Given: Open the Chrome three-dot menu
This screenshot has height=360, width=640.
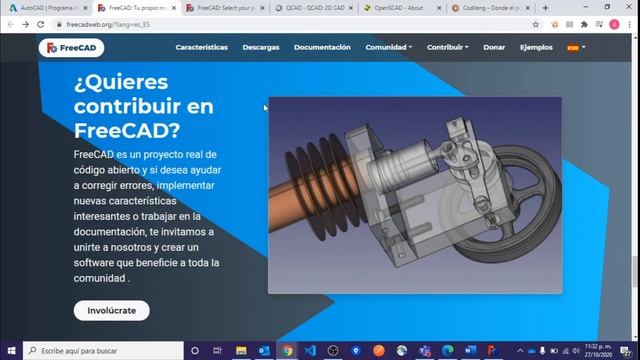Looking at the screenshot, I should 629,24.
